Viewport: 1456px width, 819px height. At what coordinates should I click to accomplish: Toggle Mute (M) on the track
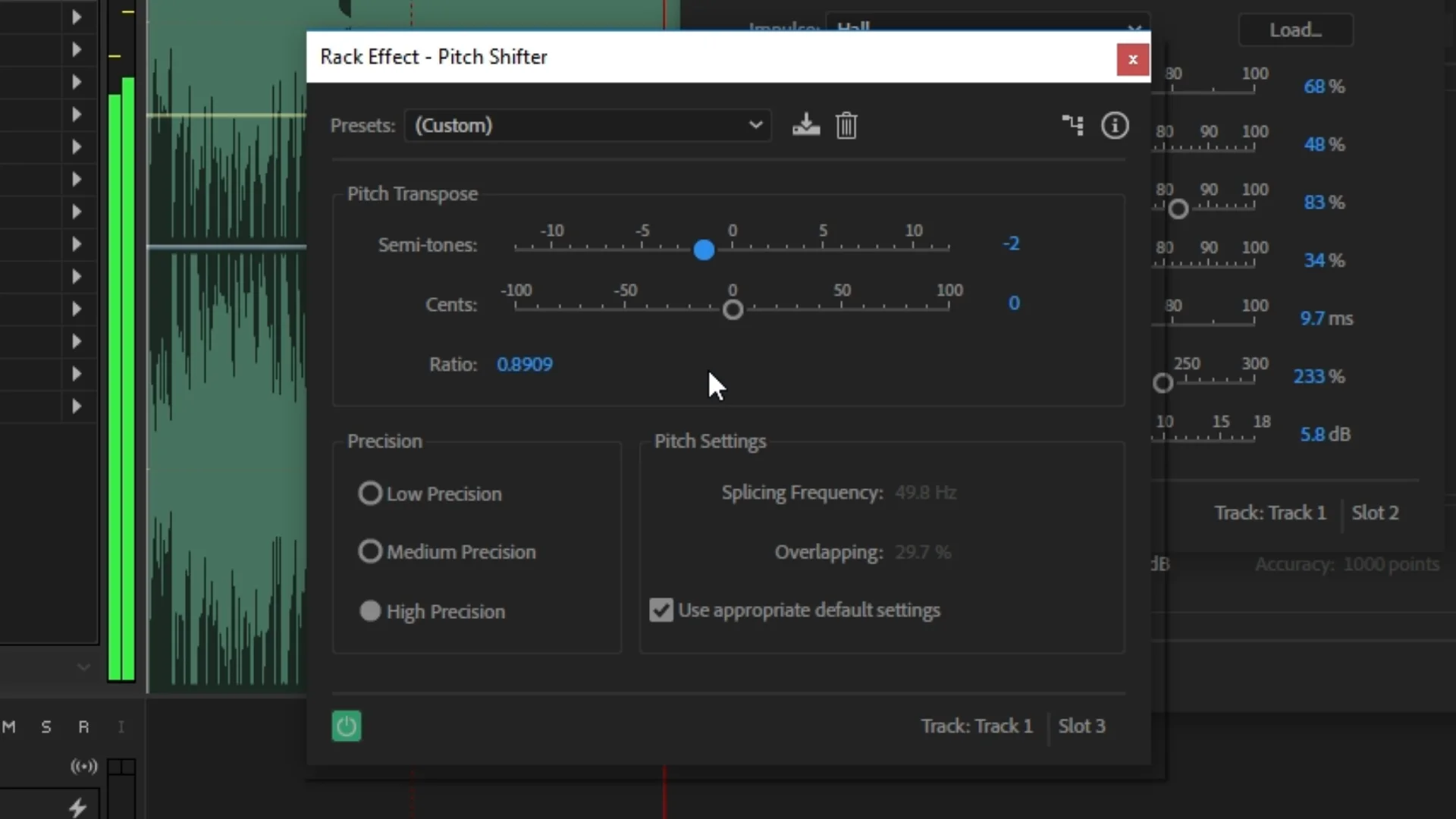(x=9, y=726)
